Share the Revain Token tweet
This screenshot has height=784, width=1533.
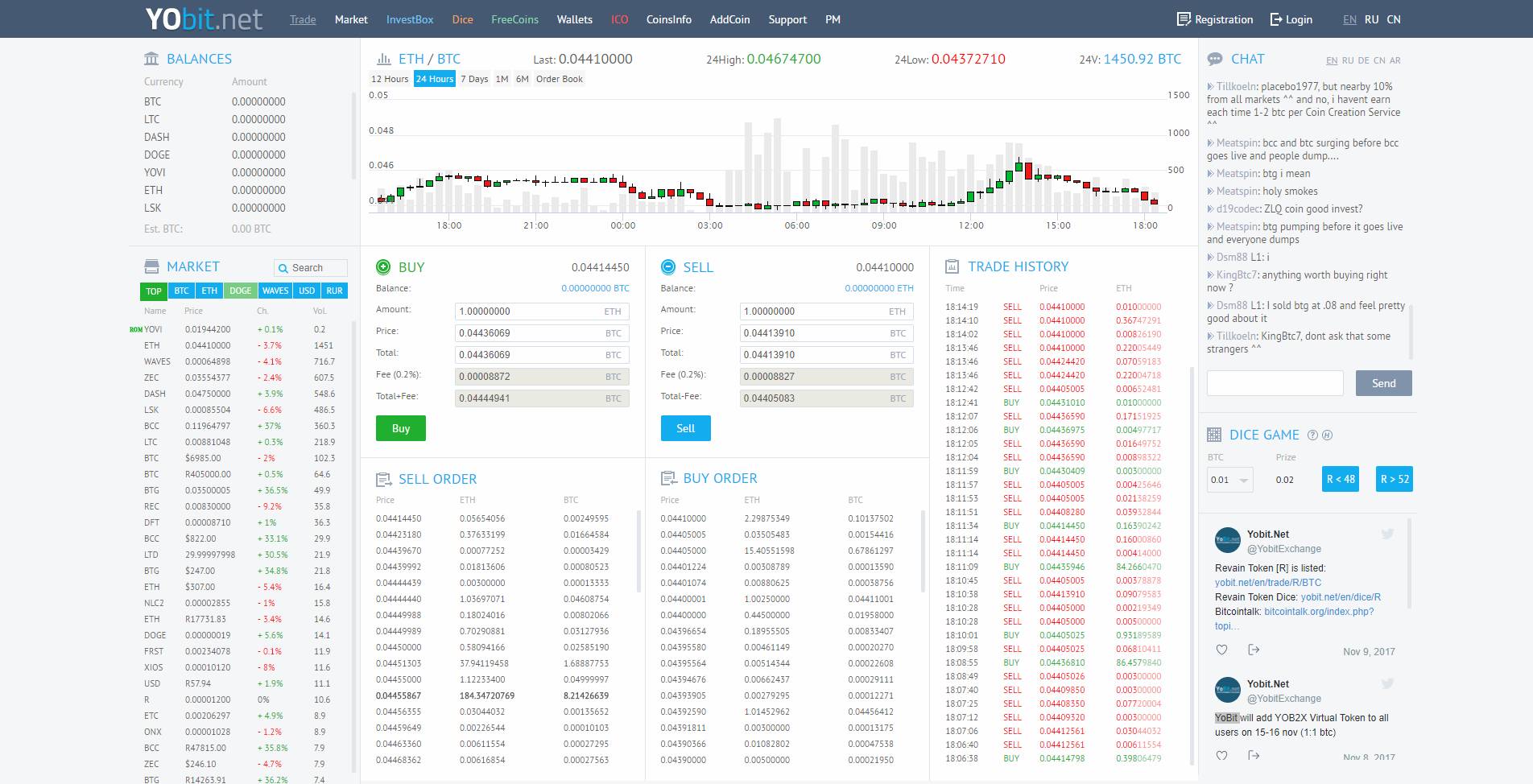coord(1254,650)
